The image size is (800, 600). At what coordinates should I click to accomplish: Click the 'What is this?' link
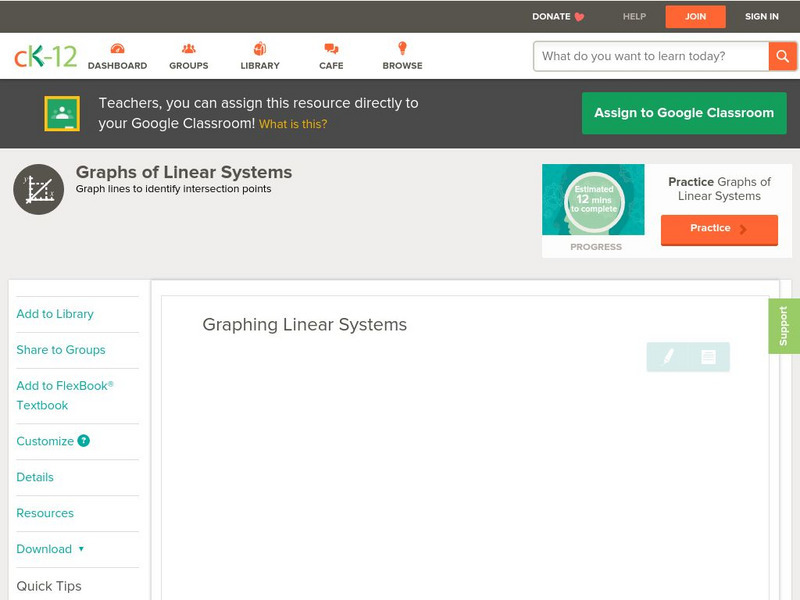click(293, 125)
